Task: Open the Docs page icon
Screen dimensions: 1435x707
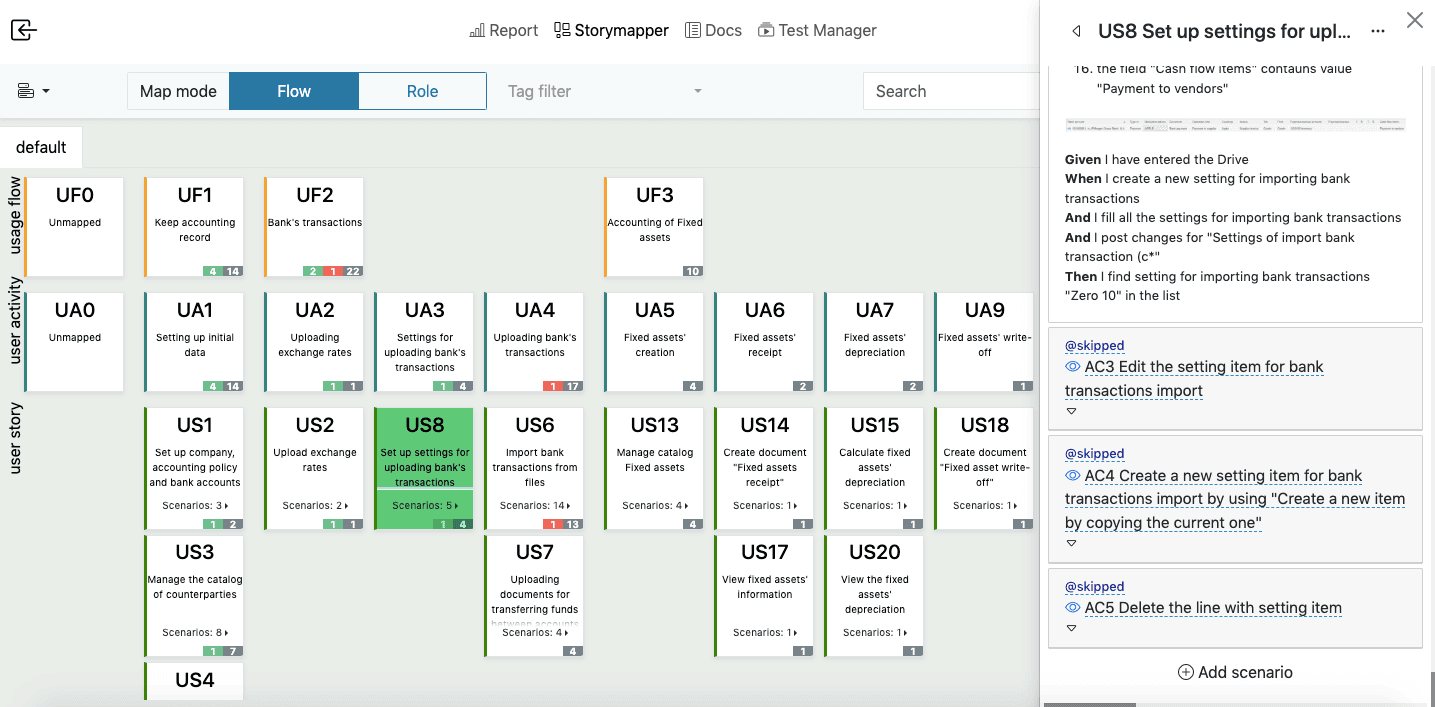Action: pyautogui.click(x=693, y=31)
